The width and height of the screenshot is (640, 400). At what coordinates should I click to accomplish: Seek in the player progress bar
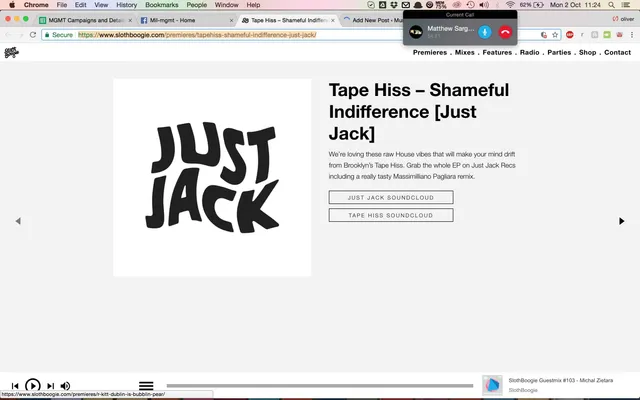coord(320,385)
